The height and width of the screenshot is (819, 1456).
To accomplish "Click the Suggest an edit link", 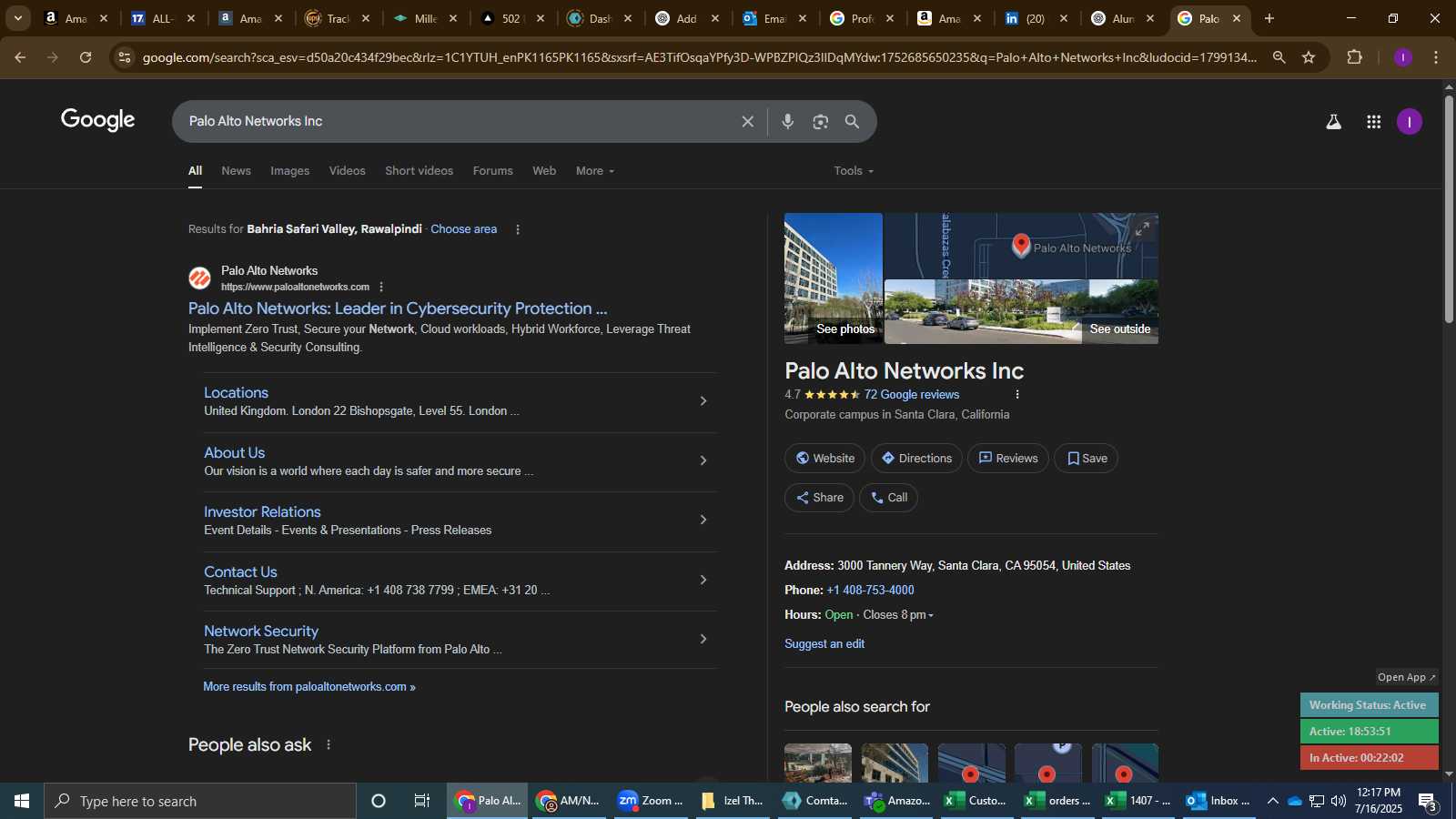I will point(824,644).
